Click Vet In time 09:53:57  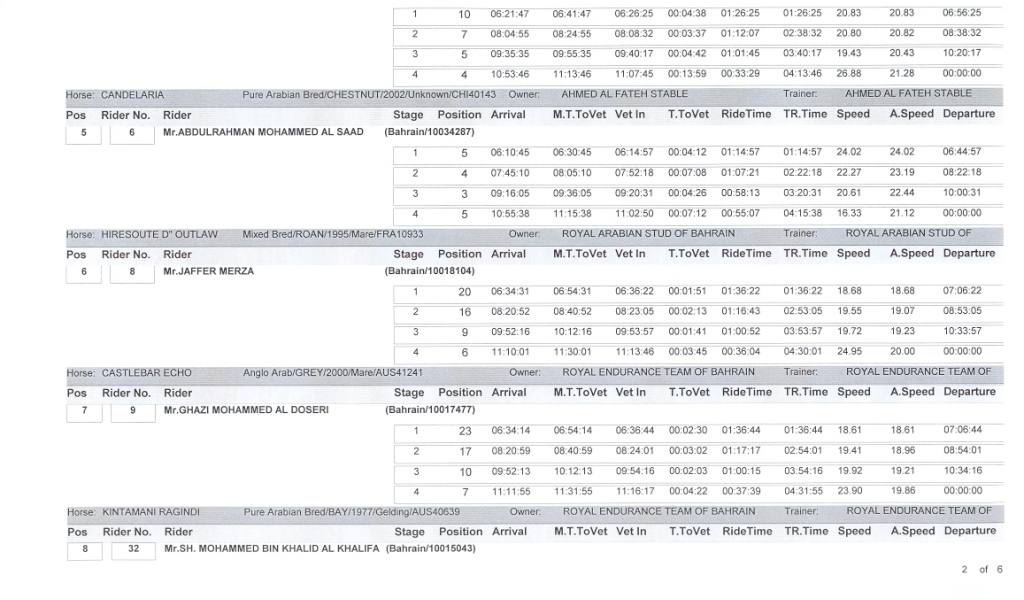coord(635,332)
